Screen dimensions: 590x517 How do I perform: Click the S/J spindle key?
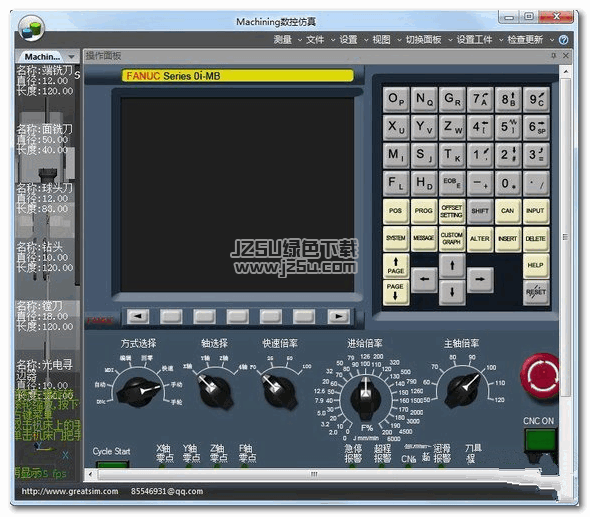(424, 155)
